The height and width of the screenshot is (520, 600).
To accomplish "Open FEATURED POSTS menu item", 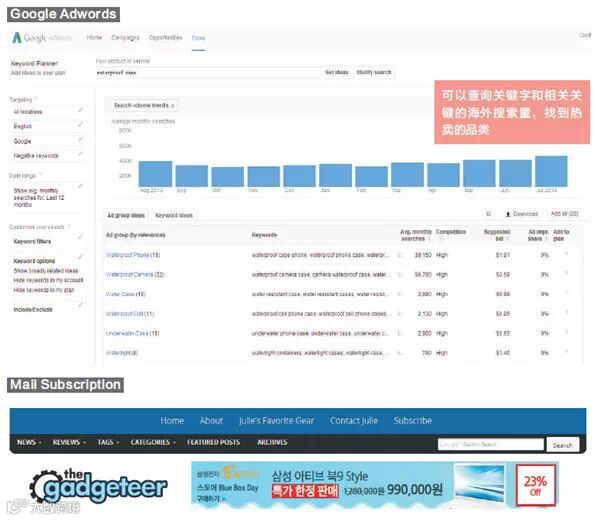I will tap(213, 442).
